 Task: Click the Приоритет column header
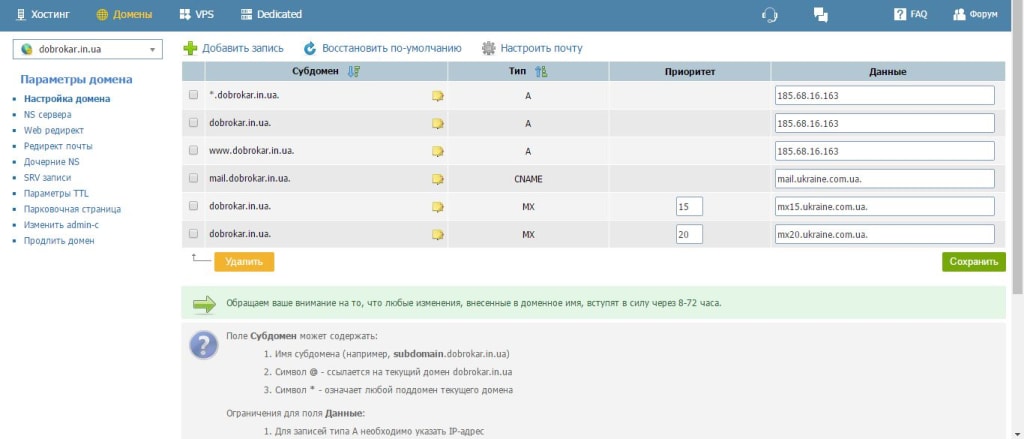pos(690,72)
